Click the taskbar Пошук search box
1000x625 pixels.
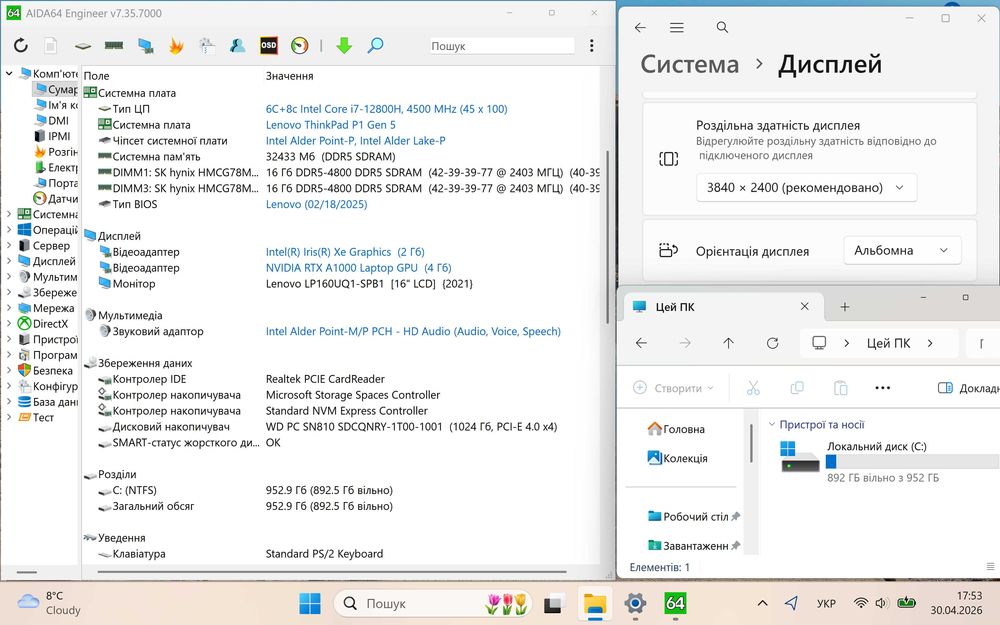433,603
